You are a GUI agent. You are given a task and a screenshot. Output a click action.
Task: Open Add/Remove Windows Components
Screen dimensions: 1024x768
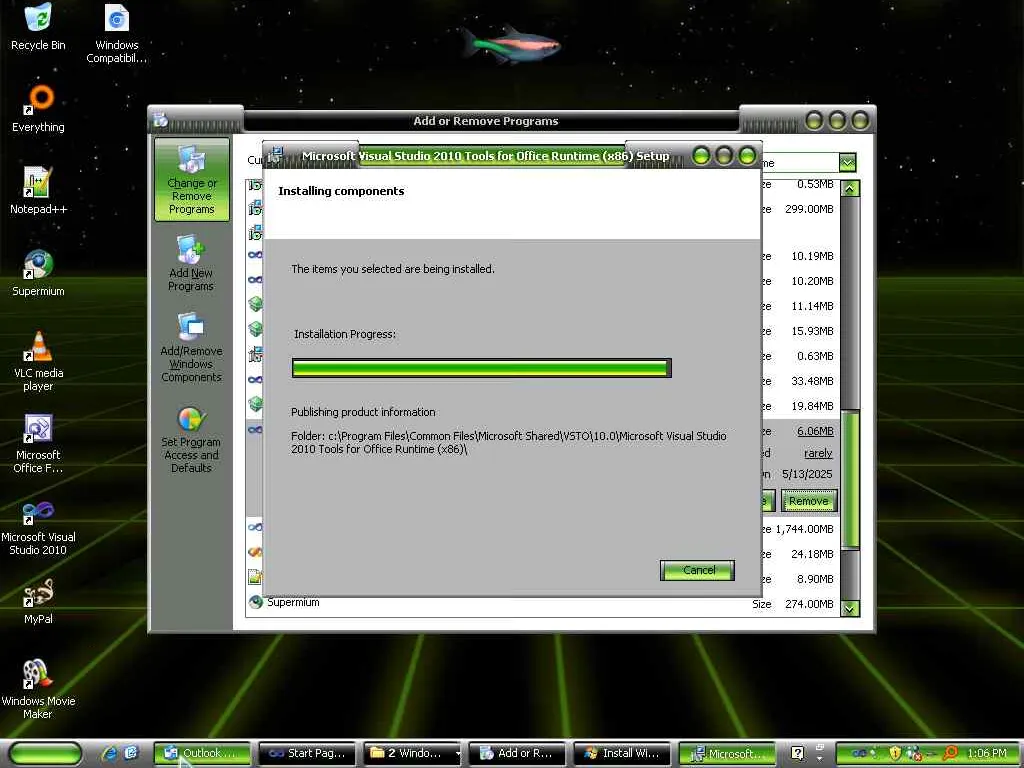191,347
